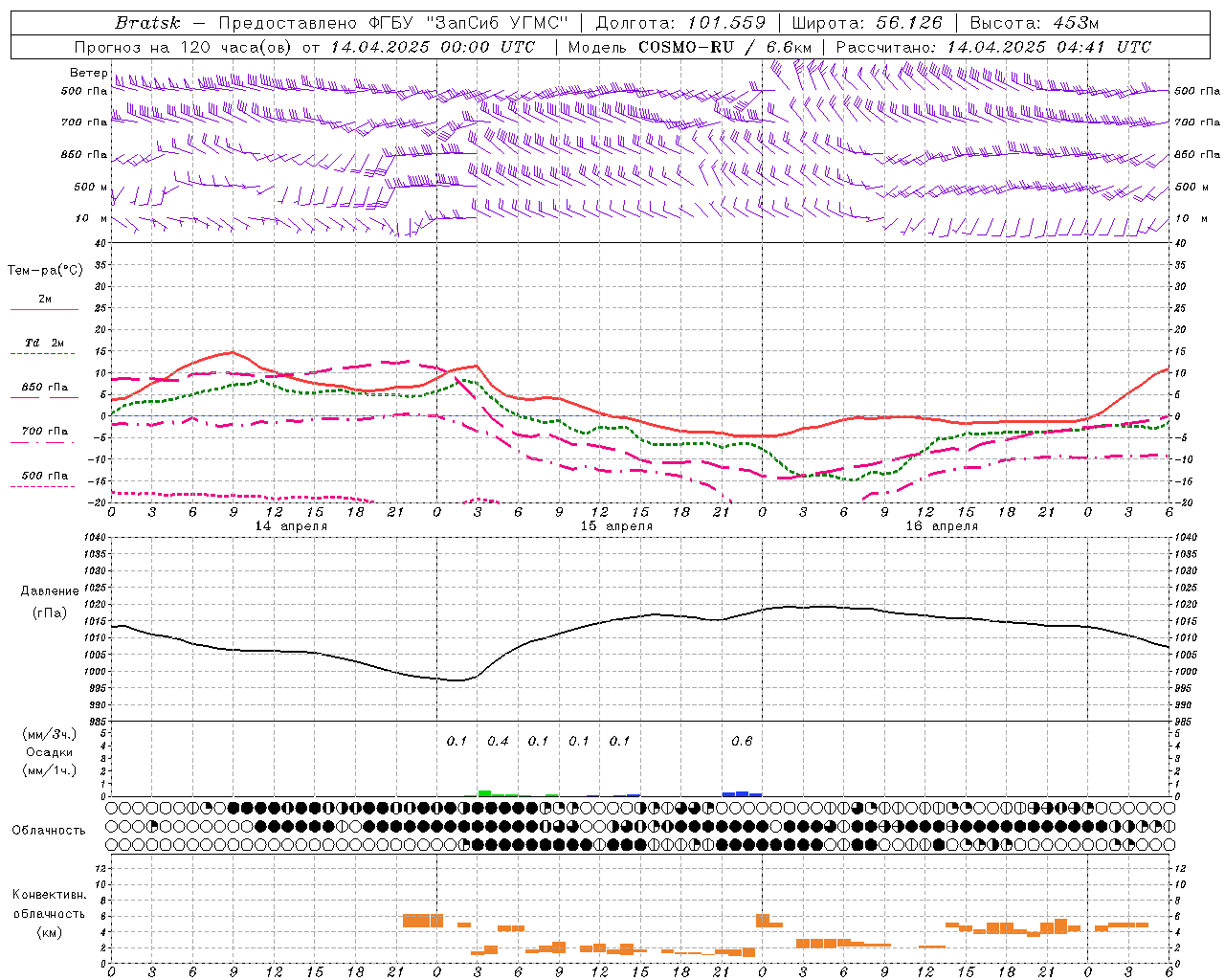Click the 0.4 precipitation value

(498, 741)
